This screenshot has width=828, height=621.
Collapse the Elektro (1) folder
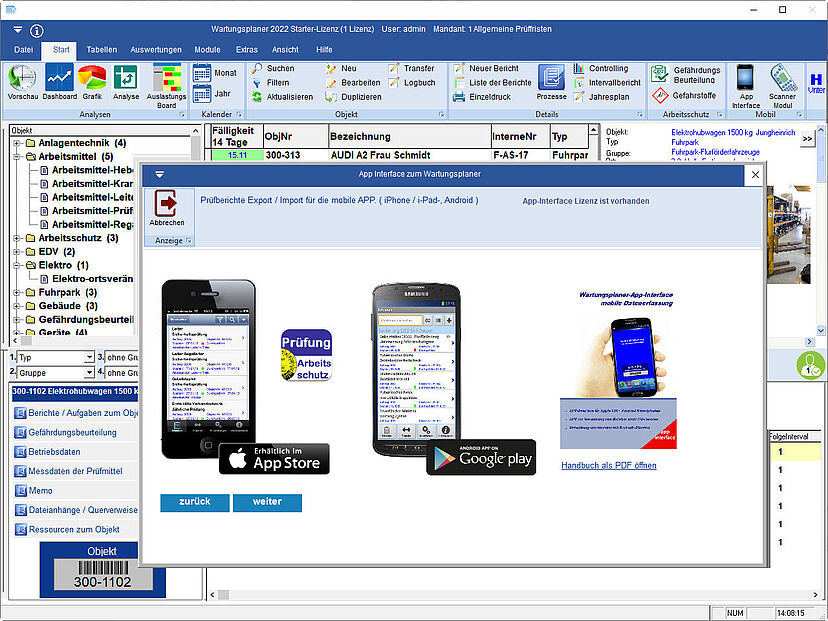tap(17, 265)
